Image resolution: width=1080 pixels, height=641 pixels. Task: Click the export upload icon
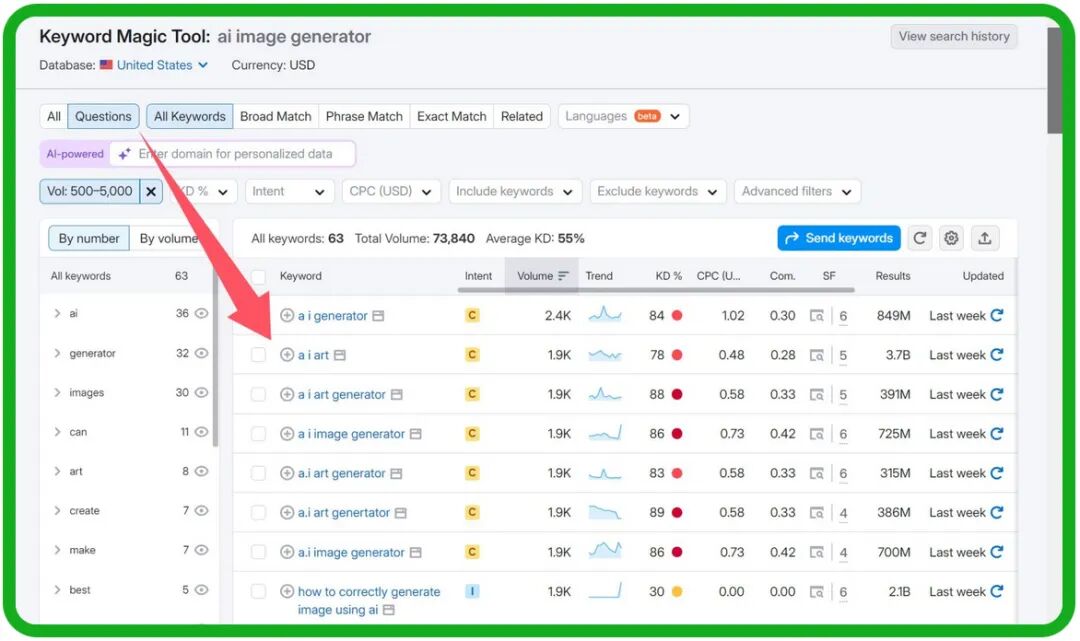click(x=984, y=238)
